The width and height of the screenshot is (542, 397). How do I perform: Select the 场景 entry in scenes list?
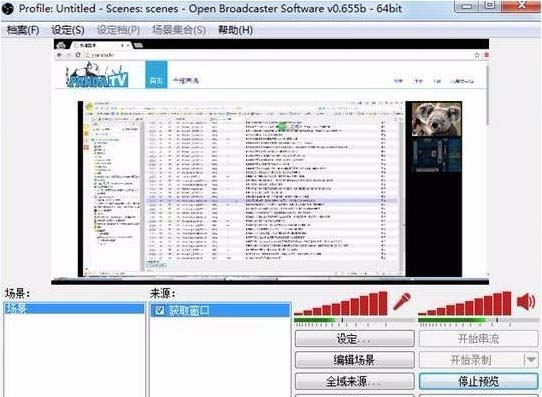pyautogui.click(x=74, y=308)
